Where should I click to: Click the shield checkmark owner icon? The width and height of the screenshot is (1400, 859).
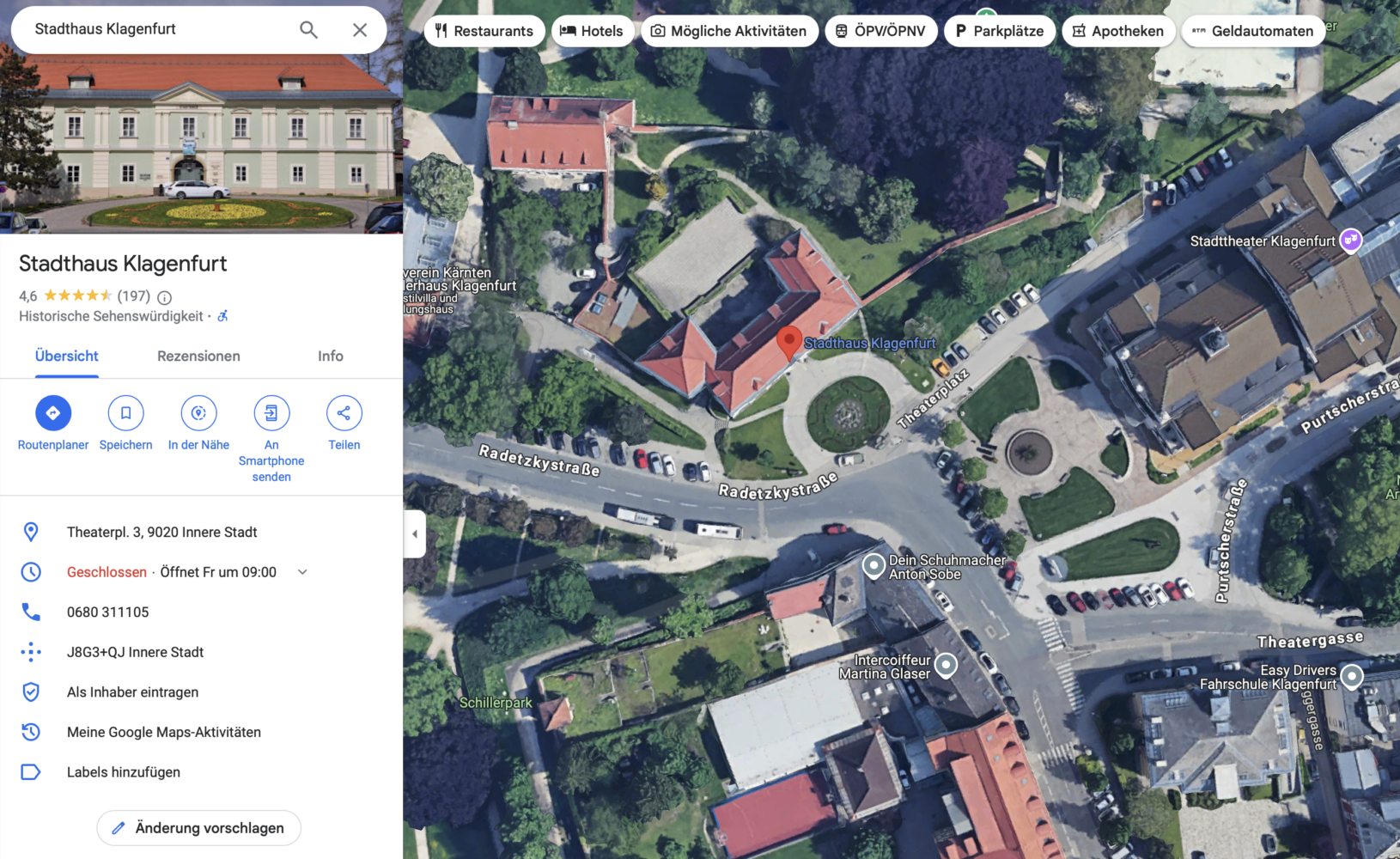click(x=31, y=692)
